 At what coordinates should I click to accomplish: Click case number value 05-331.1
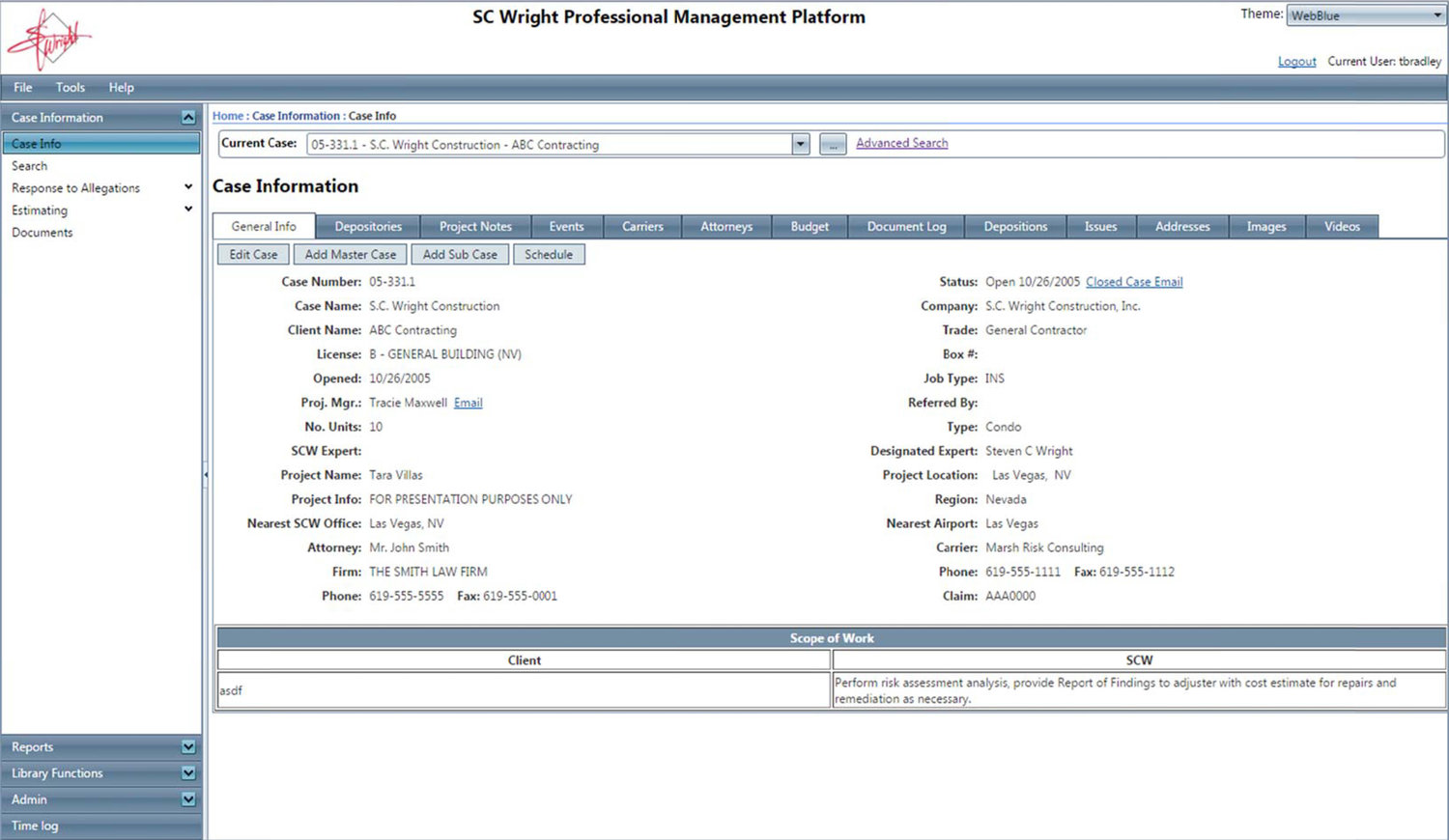coord(392,282)
